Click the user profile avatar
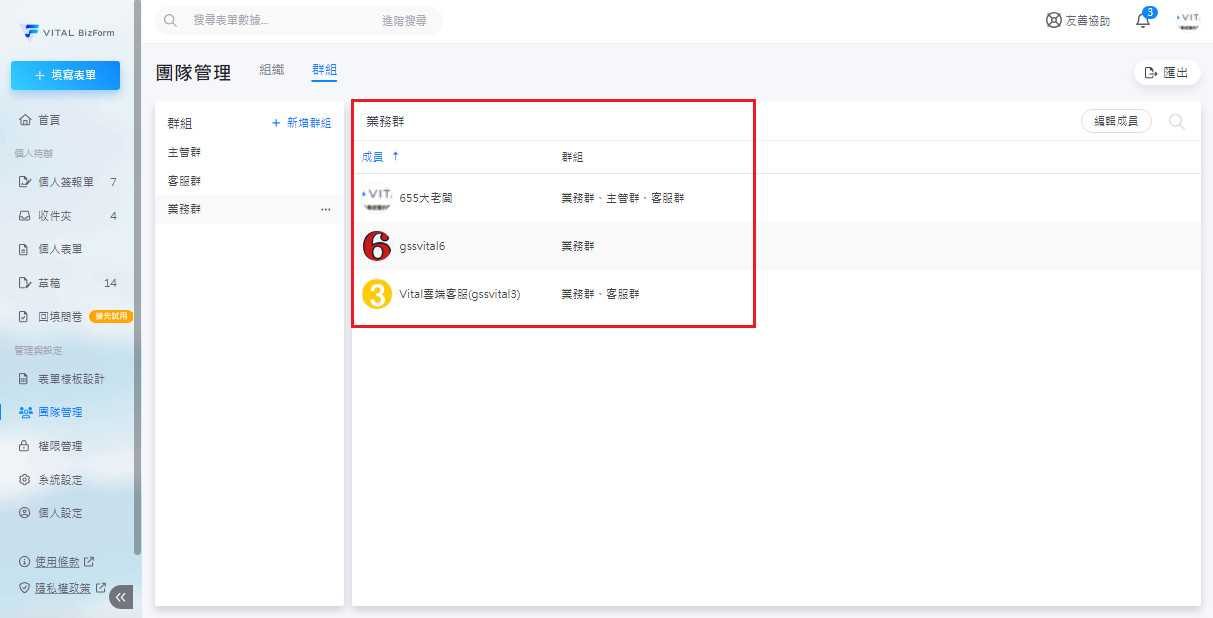Viewport: 1213px width, 618px height. [x=1188, y=21]
